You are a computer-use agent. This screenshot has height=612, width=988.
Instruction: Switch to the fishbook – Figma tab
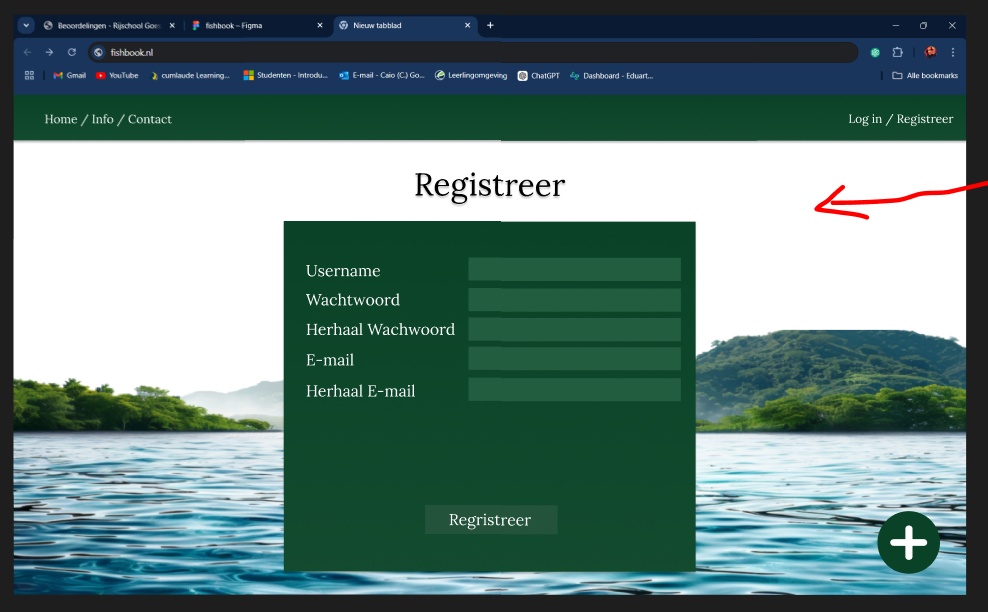pyautogui.click(x=250, y=25)
